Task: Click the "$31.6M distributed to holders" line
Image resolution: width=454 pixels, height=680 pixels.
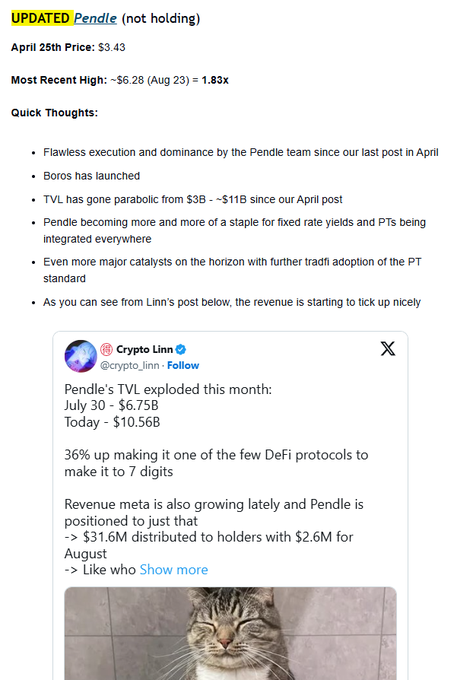Action: pos(209,537)
